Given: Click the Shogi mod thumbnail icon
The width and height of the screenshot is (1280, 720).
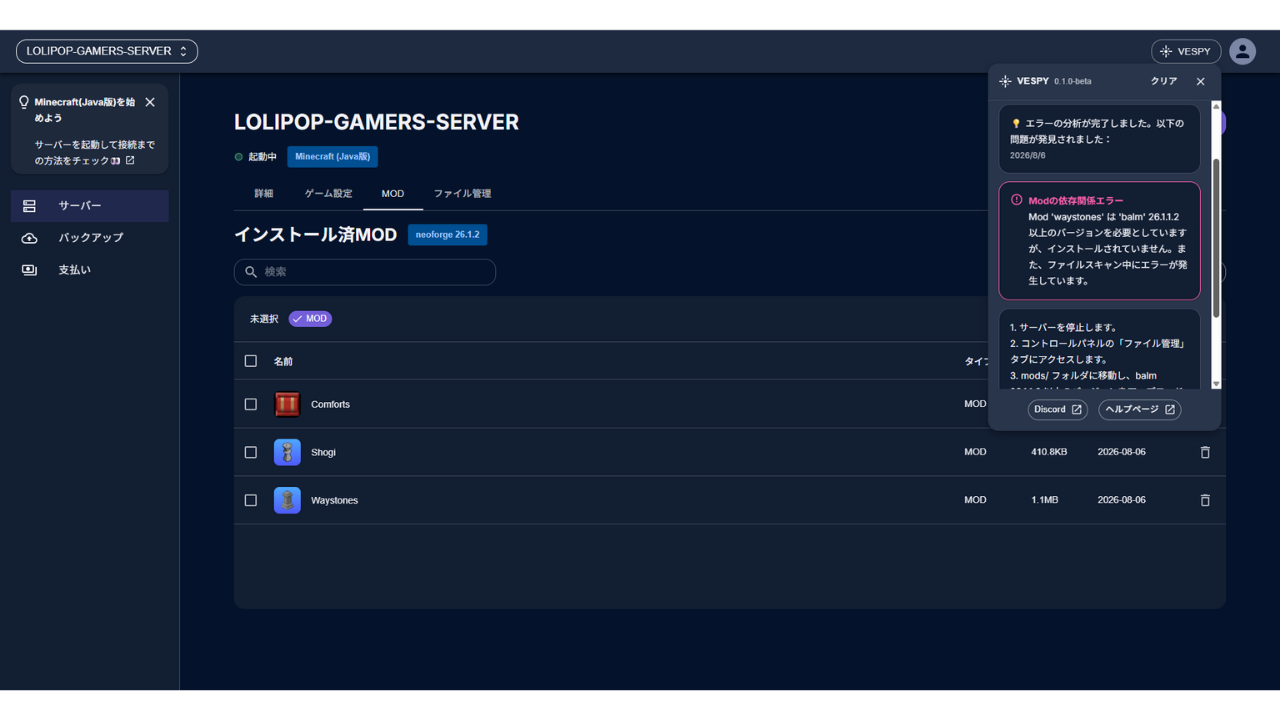Looking at the screenshot, I should pos(287,452).
